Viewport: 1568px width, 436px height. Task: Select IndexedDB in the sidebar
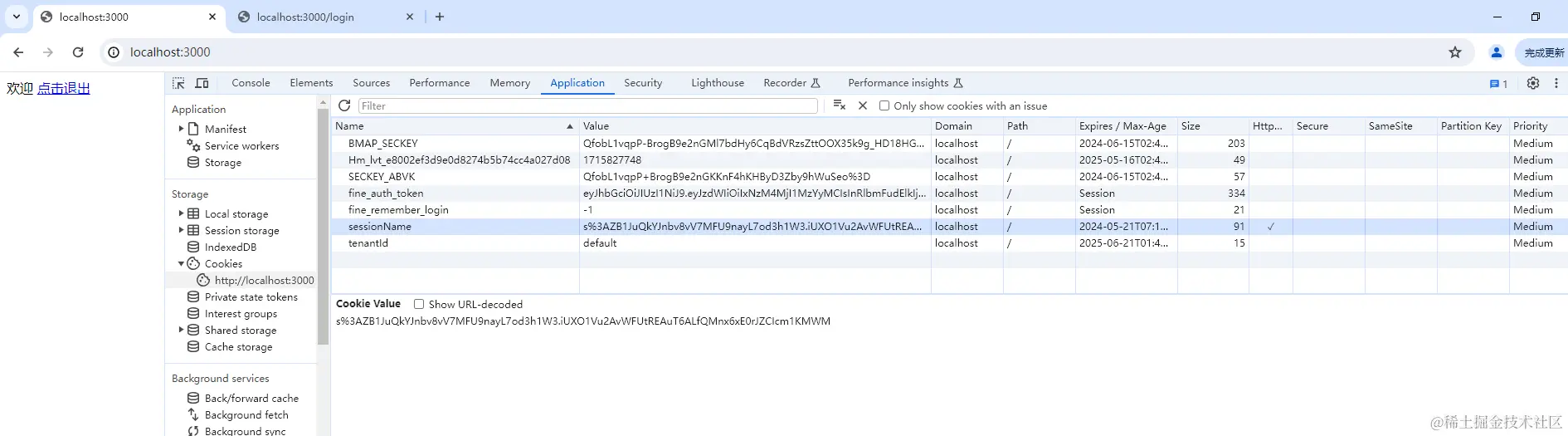[x=231, y=247]
